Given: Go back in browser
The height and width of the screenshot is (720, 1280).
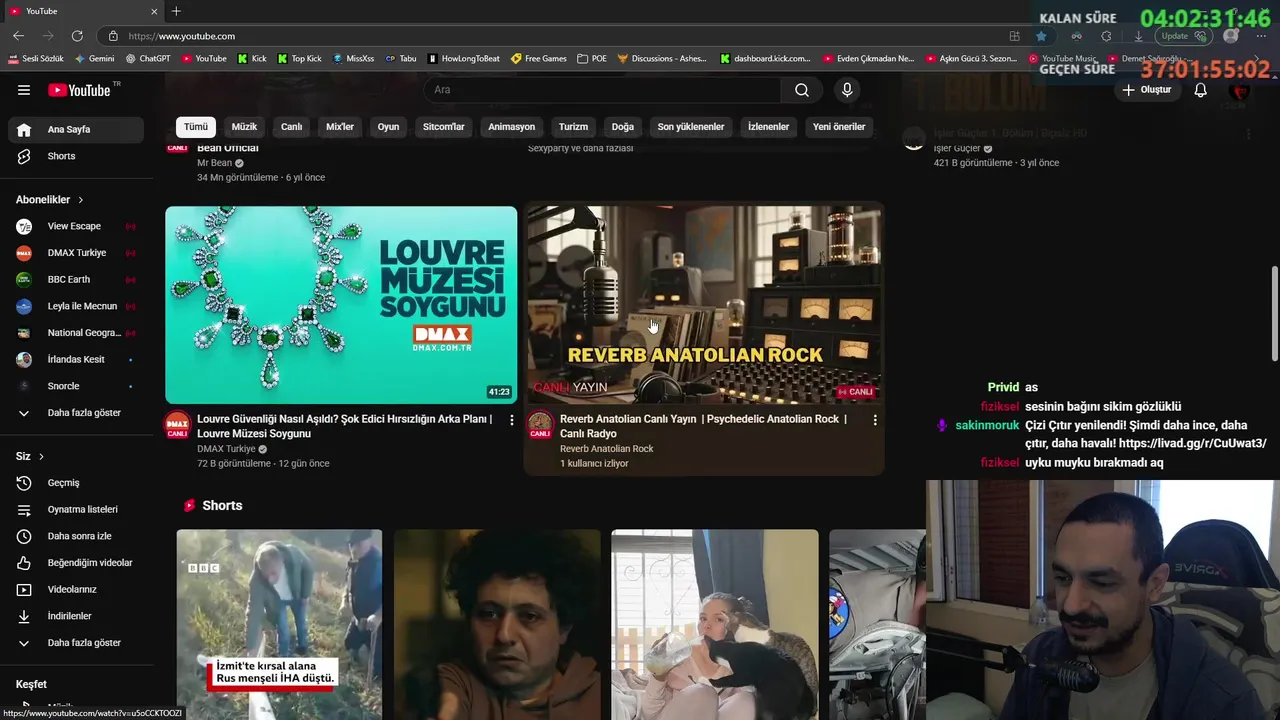Looking at the screenshot, I should pyautogui.click(x=18, y=36).
